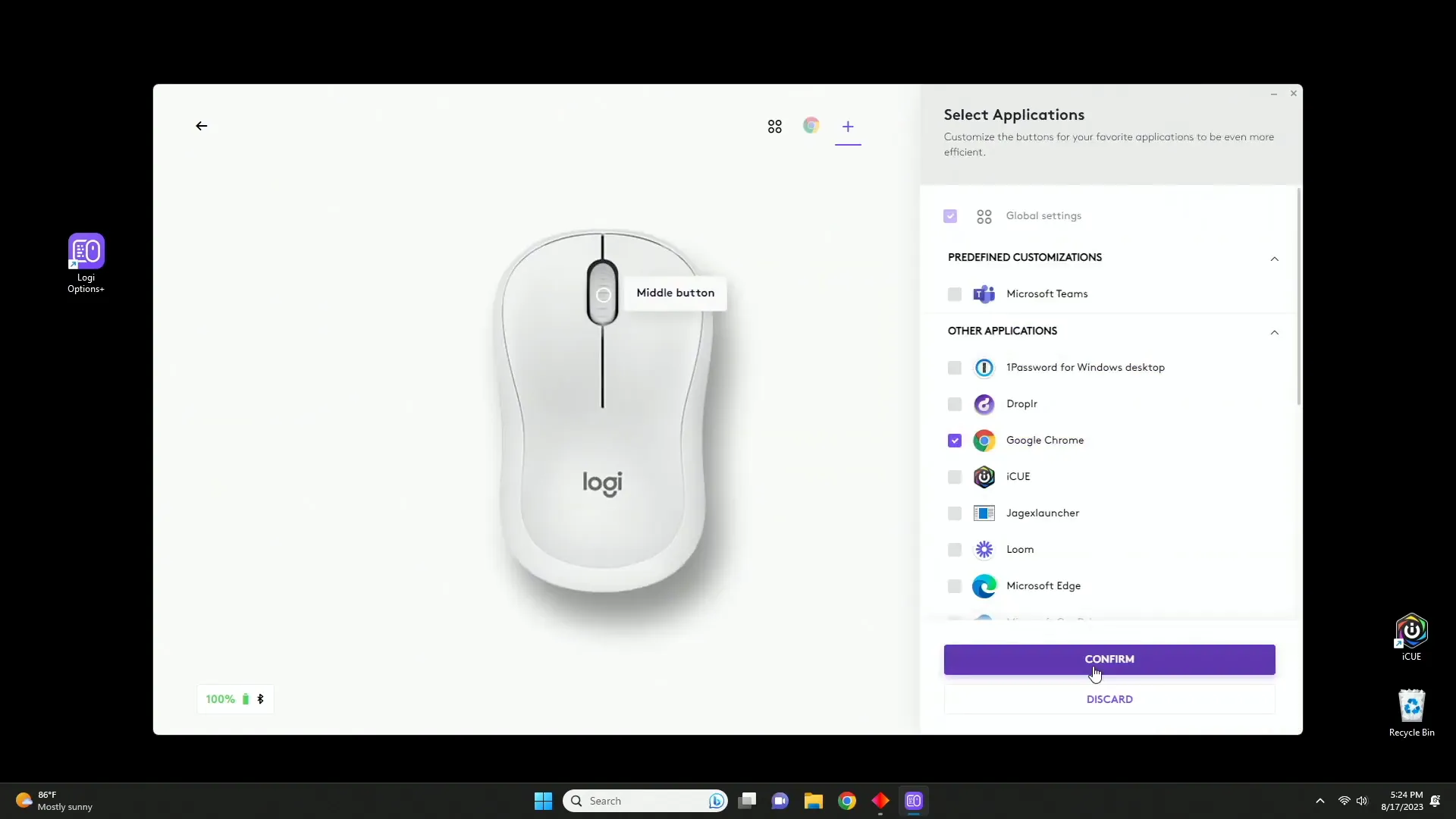The width and height of the screenshot is (1456, 819).
Task: Open Task View from the taskbar
Action: (747, 801)
